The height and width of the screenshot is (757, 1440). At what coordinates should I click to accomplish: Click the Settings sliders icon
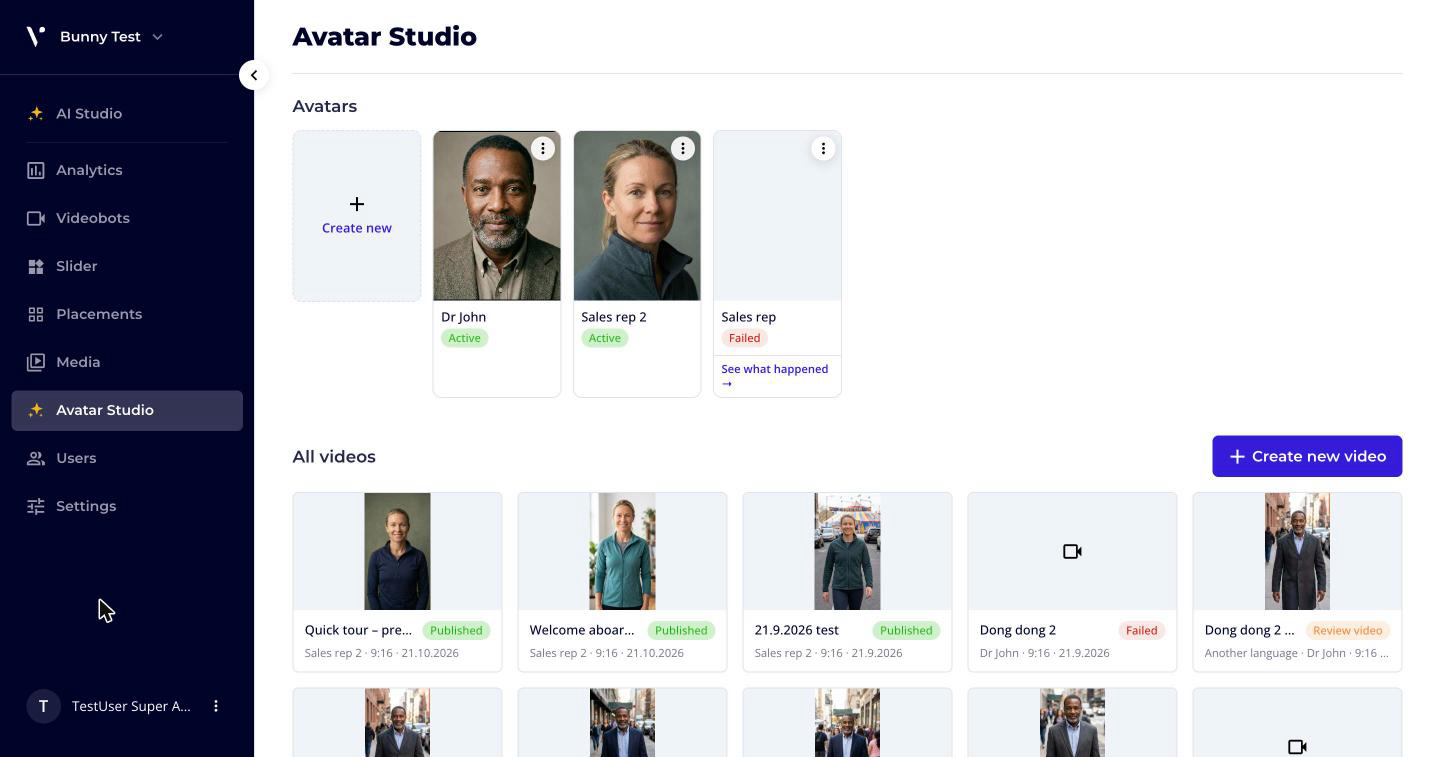point(36,506)
